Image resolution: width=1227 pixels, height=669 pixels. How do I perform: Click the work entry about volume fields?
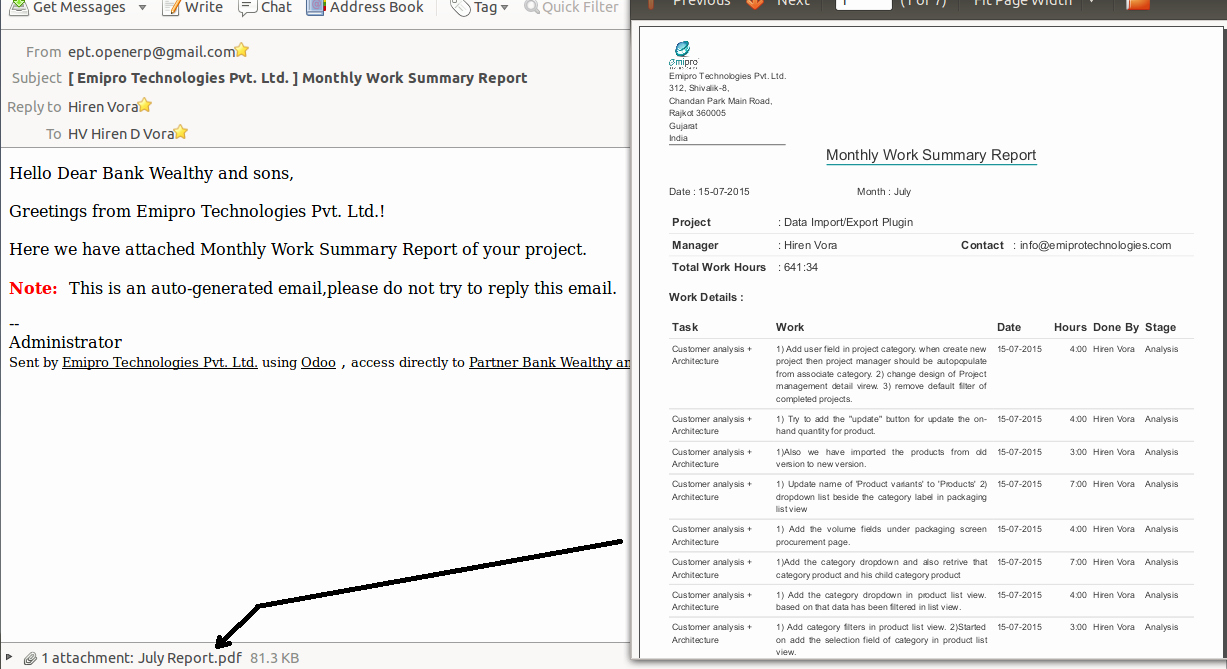tap(881, 535)
